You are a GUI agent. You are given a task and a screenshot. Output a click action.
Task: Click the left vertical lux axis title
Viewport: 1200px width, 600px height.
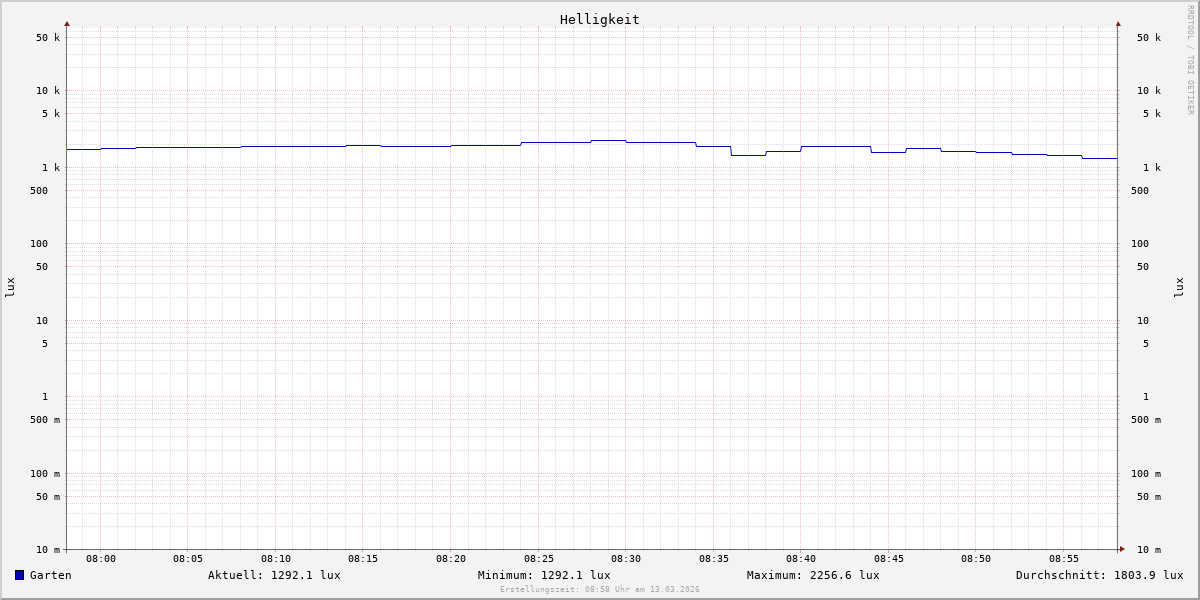point(10,287)
